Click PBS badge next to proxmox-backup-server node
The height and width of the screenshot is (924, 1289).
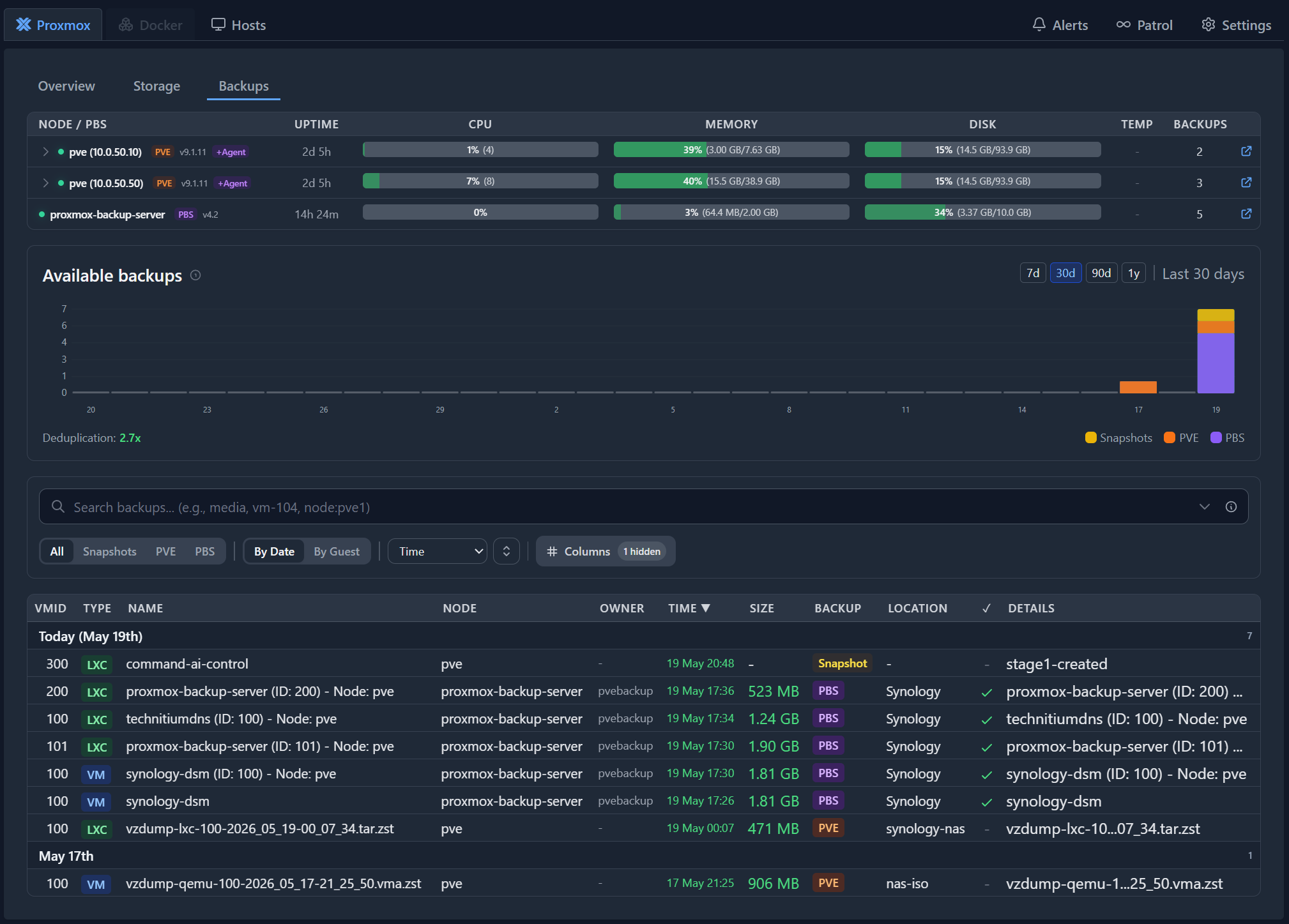pos(185,215)
